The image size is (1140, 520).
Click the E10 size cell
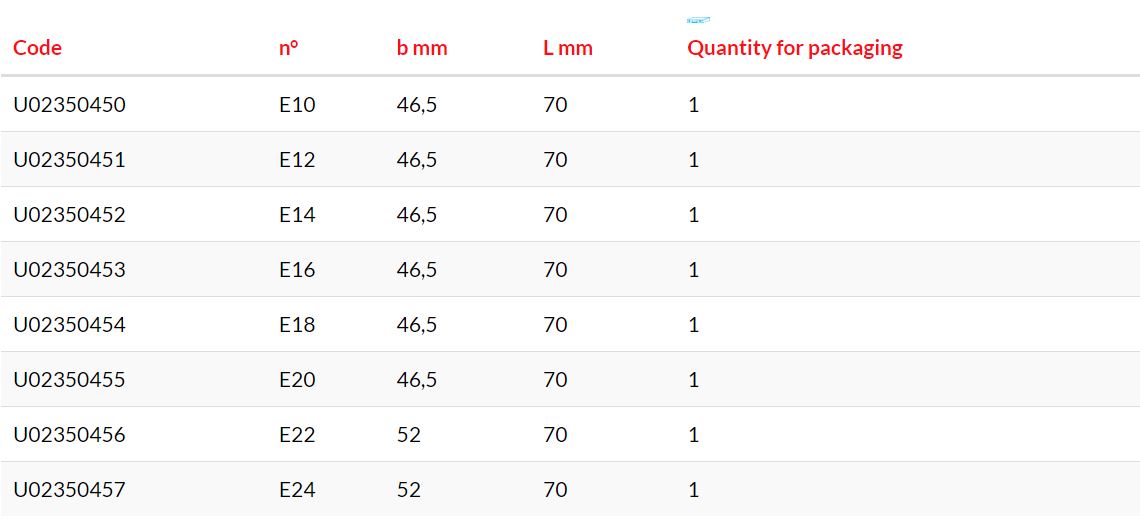click(x=297, y=105)
